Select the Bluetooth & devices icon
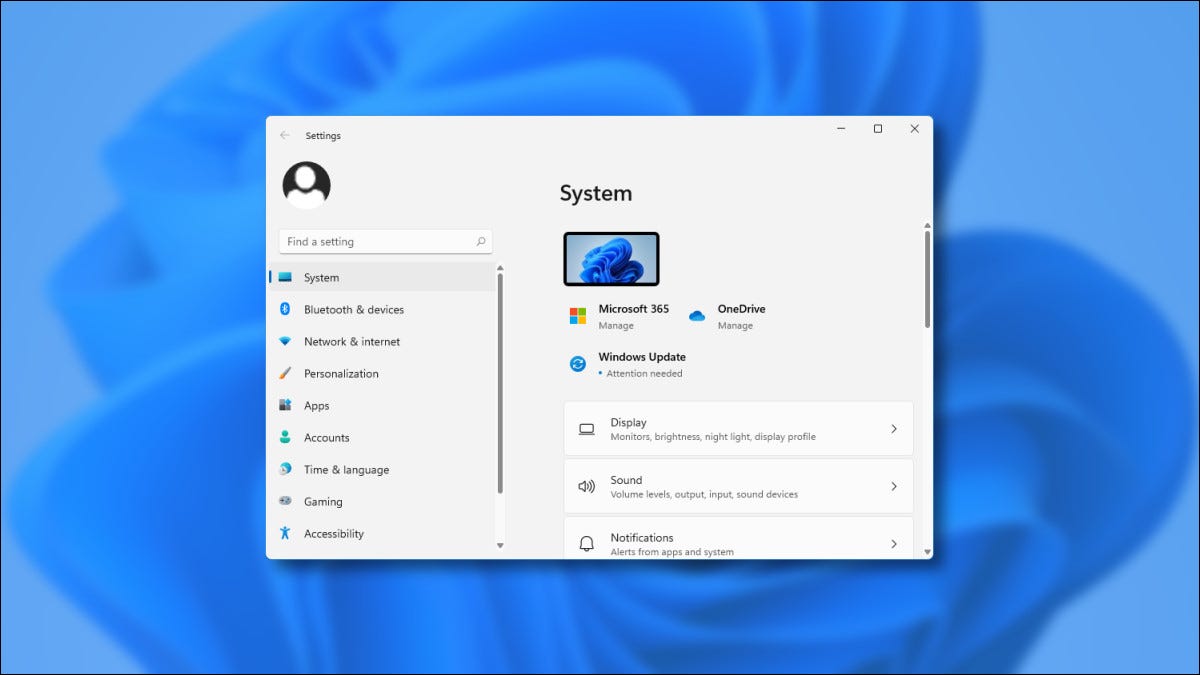Viewport: 1200px width, 675px height. click(x=287, y=309)
